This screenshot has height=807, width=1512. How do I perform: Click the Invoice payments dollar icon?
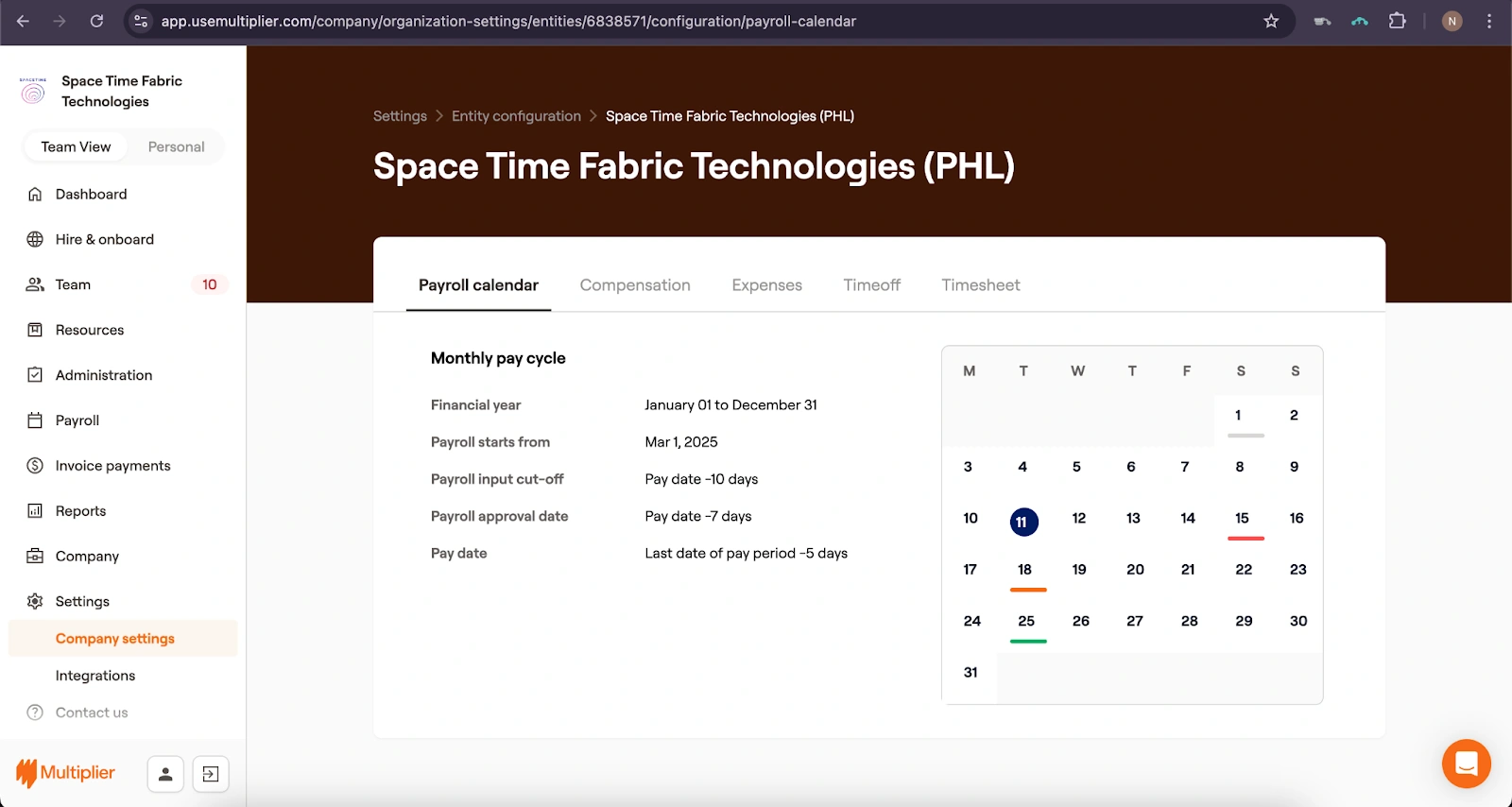point(35,466)
